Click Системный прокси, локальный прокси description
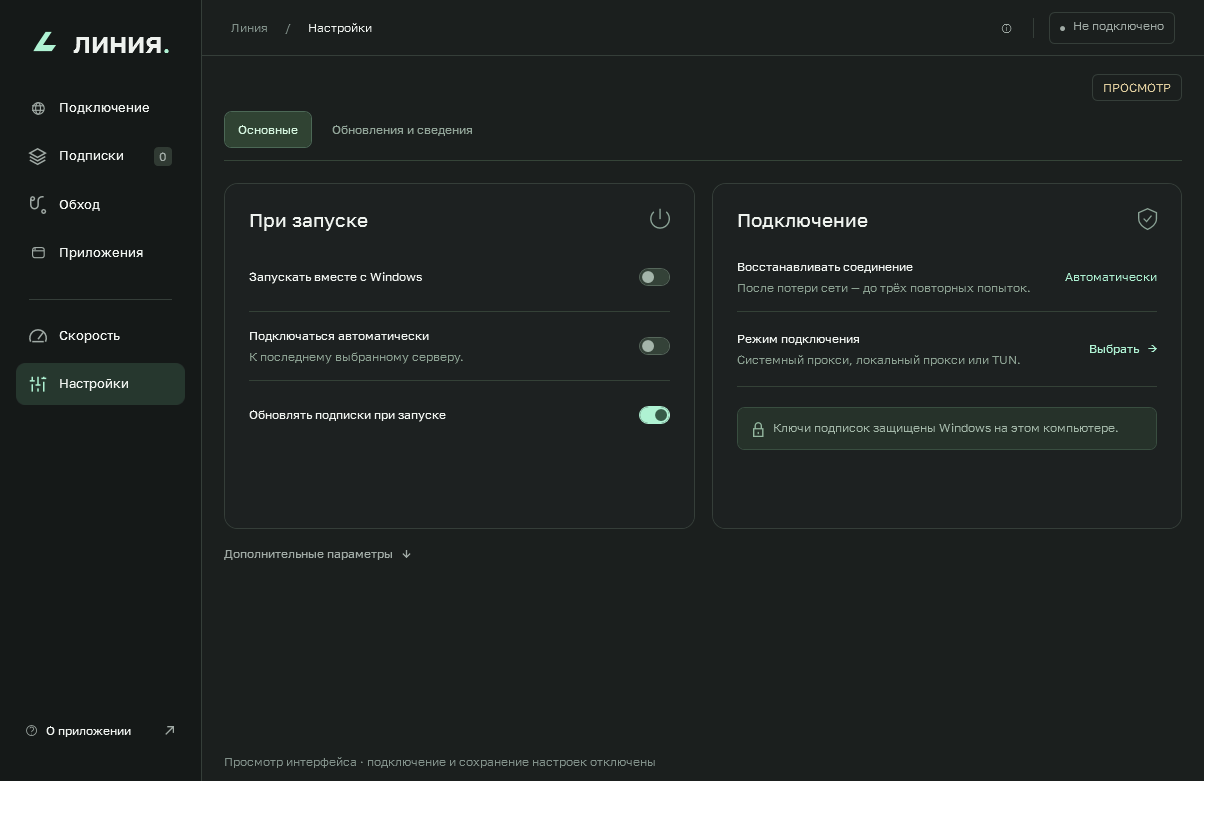 coord(879,360)
